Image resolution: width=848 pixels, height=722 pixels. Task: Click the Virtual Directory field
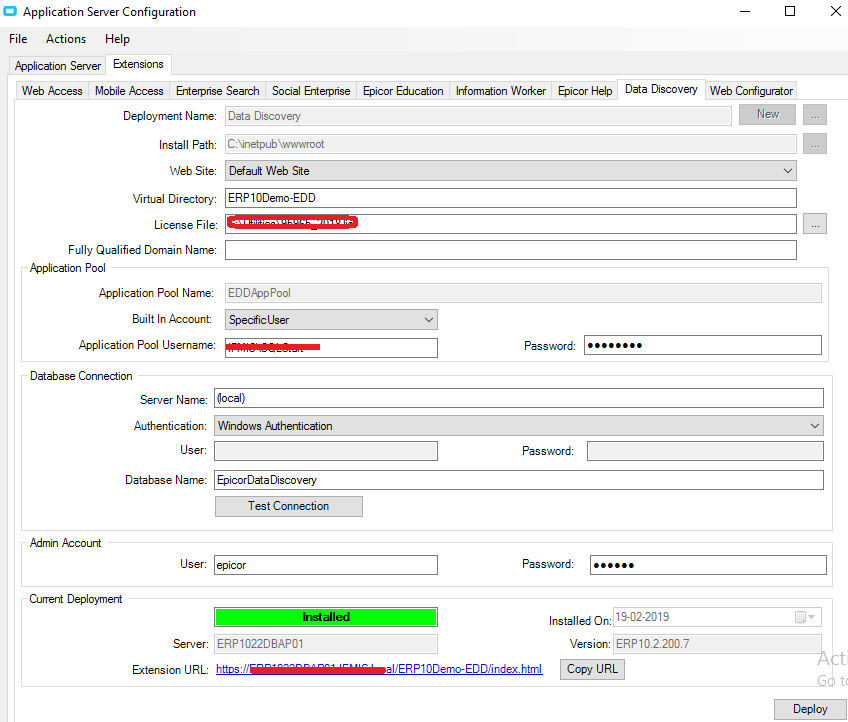(511, 198)
